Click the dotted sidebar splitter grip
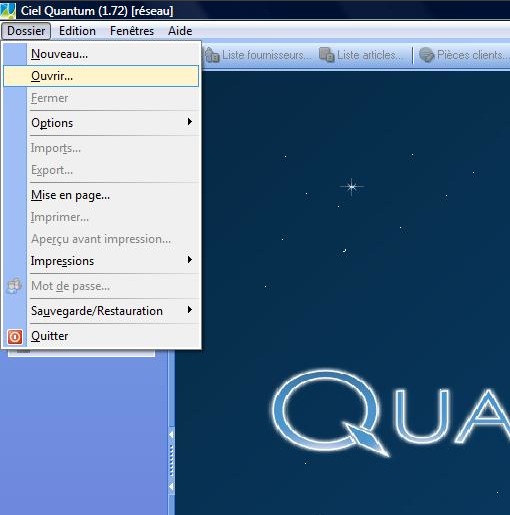The height and width of the screenshot is (515, 510). coord(172,461)
